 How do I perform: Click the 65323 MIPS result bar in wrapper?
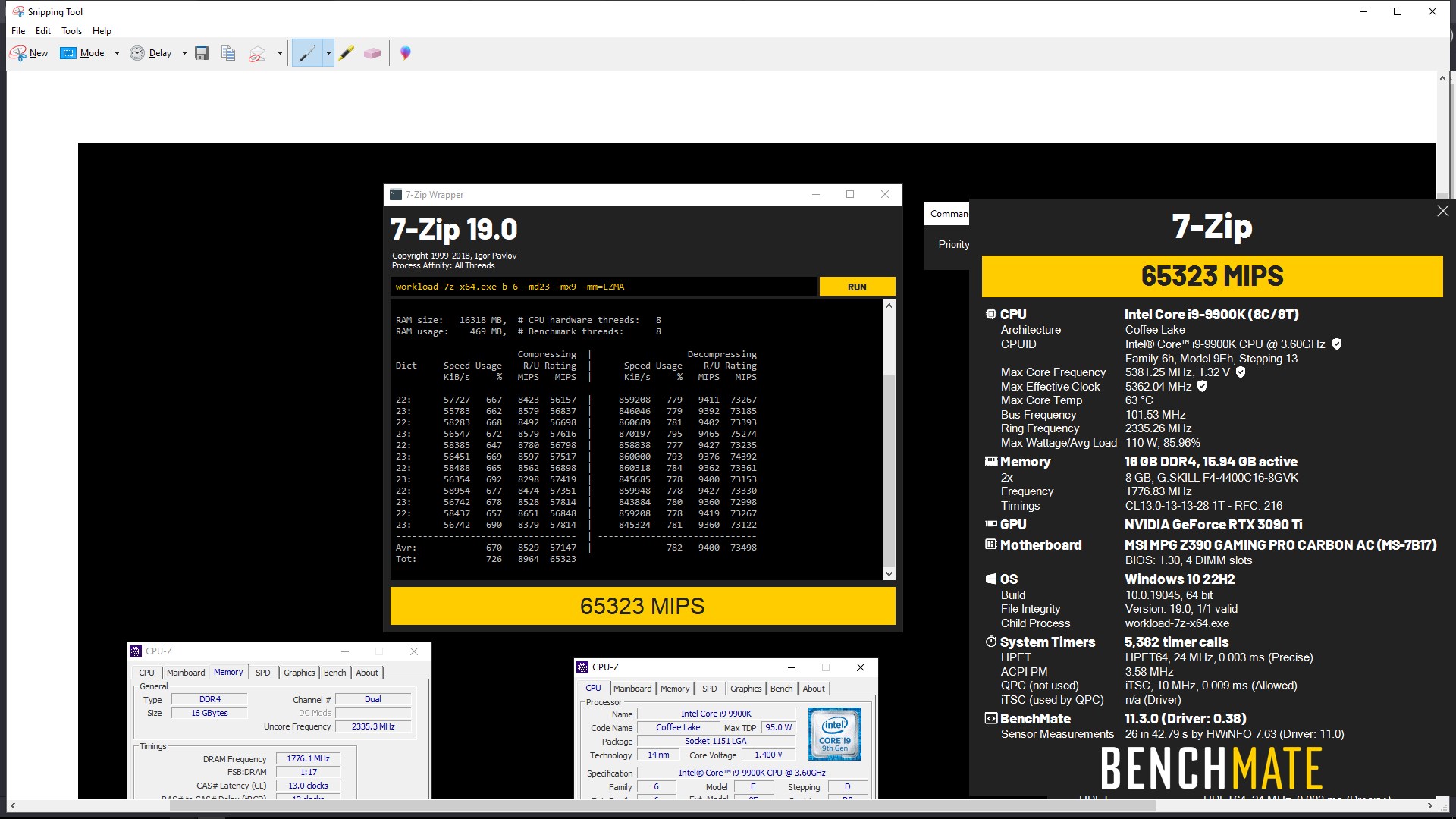pos(642,606)
